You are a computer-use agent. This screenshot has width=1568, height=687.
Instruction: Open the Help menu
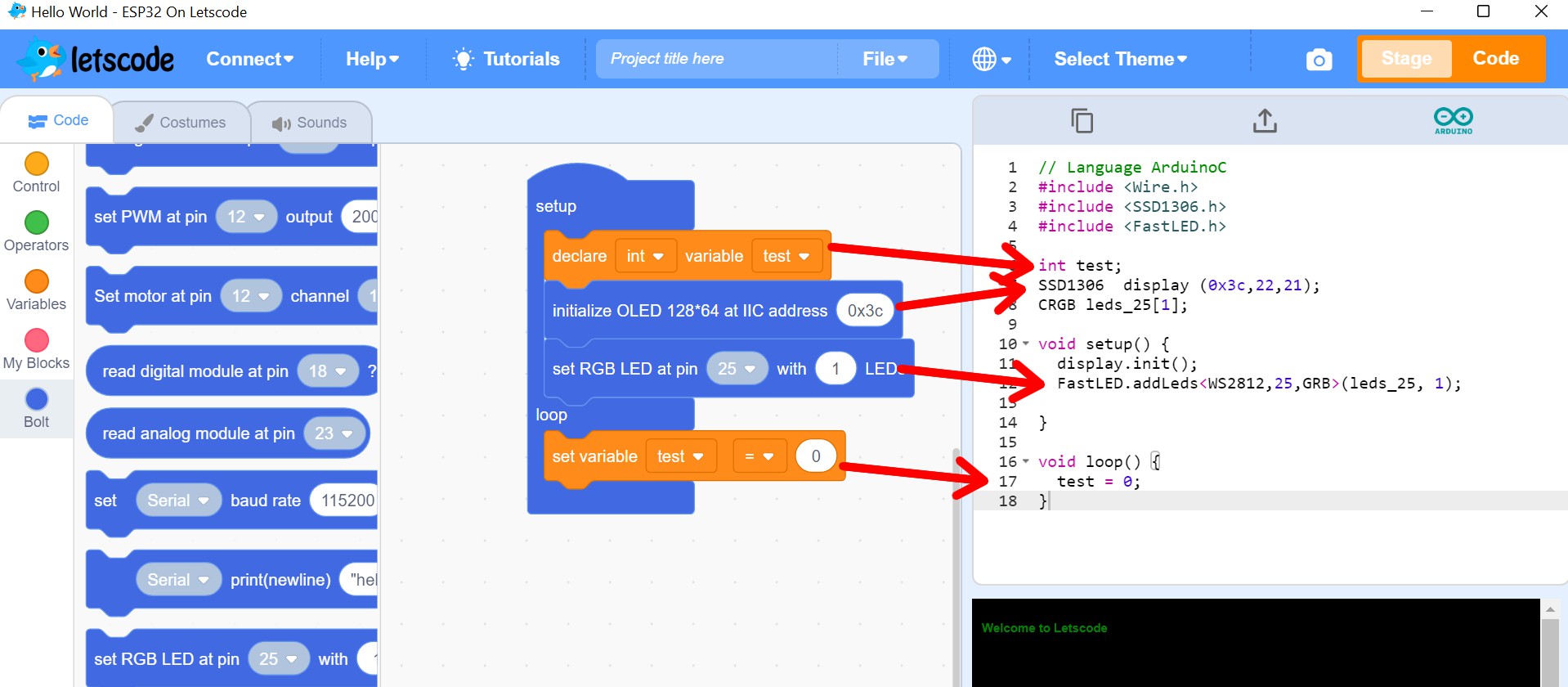tap(372, 59)
